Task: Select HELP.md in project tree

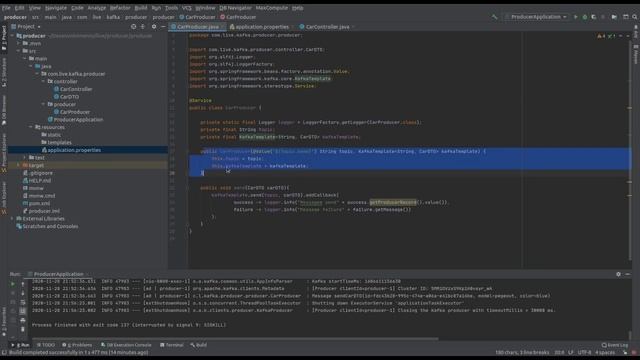Action: [x=40, y=180]
